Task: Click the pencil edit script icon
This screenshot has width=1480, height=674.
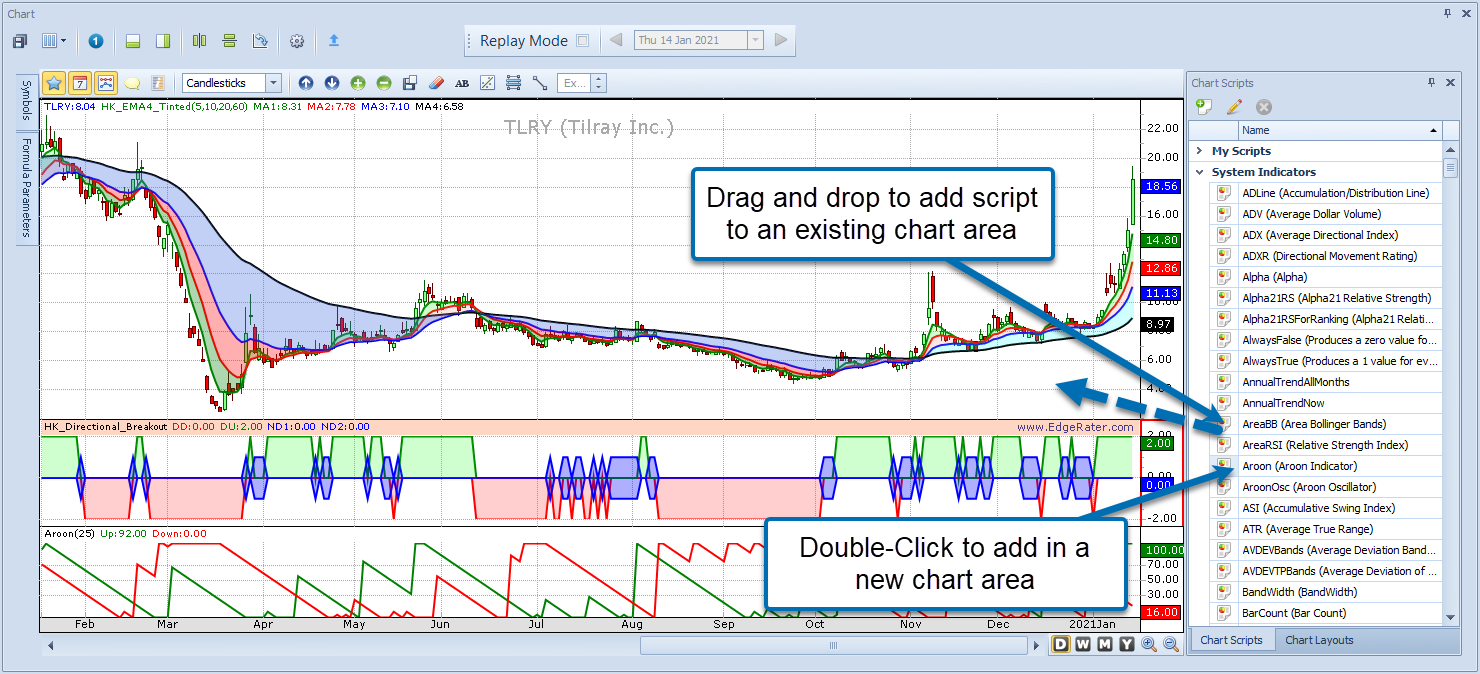Action: click(1234, 106)
